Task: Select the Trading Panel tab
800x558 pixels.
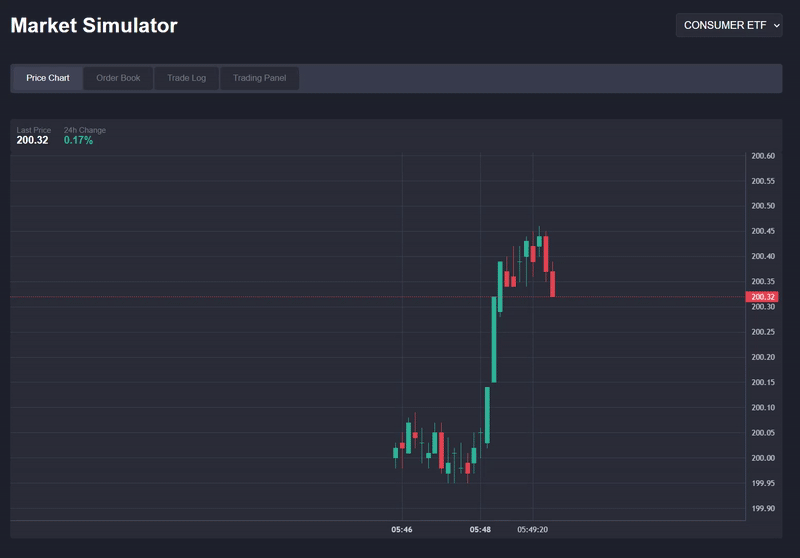Action: coord(259,78)
